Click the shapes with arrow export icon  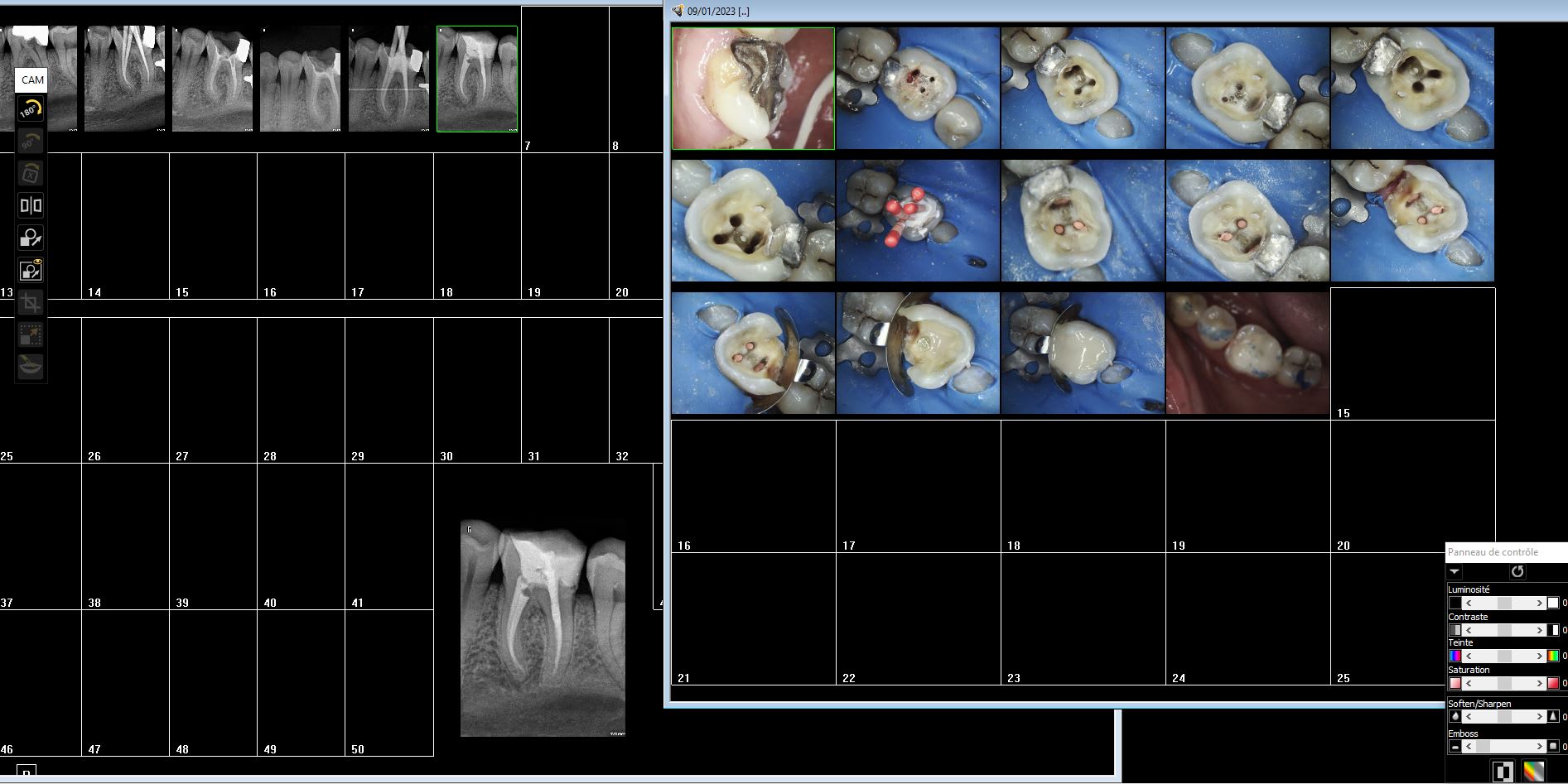coord(31,238)
